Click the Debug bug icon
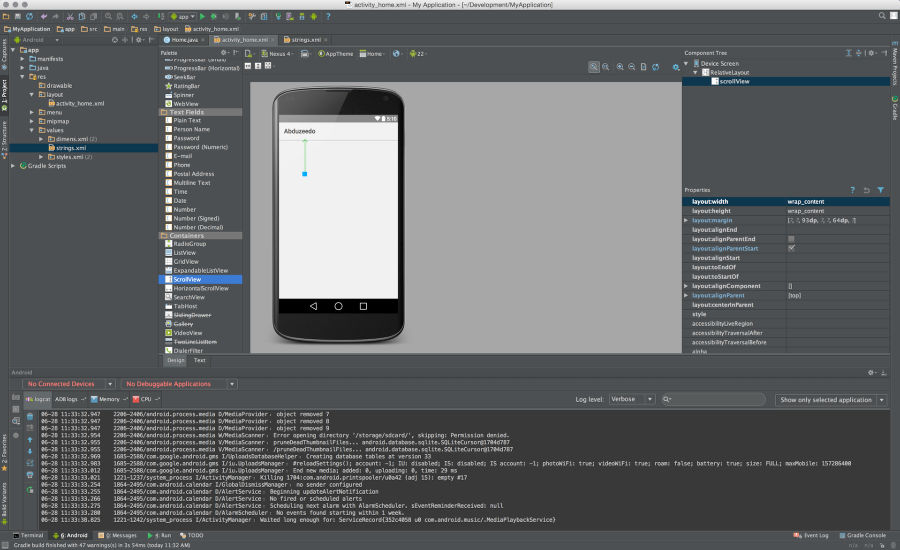 214,17
